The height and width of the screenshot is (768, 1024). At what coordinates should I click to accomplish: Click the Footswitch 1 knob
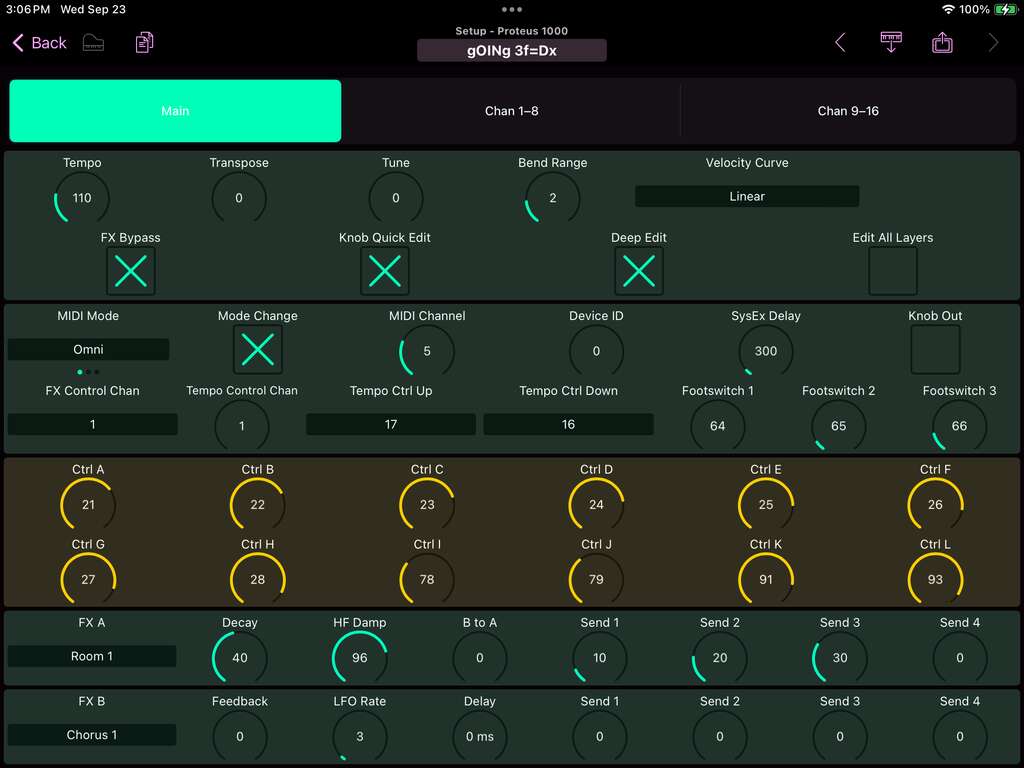coord(718,426)
